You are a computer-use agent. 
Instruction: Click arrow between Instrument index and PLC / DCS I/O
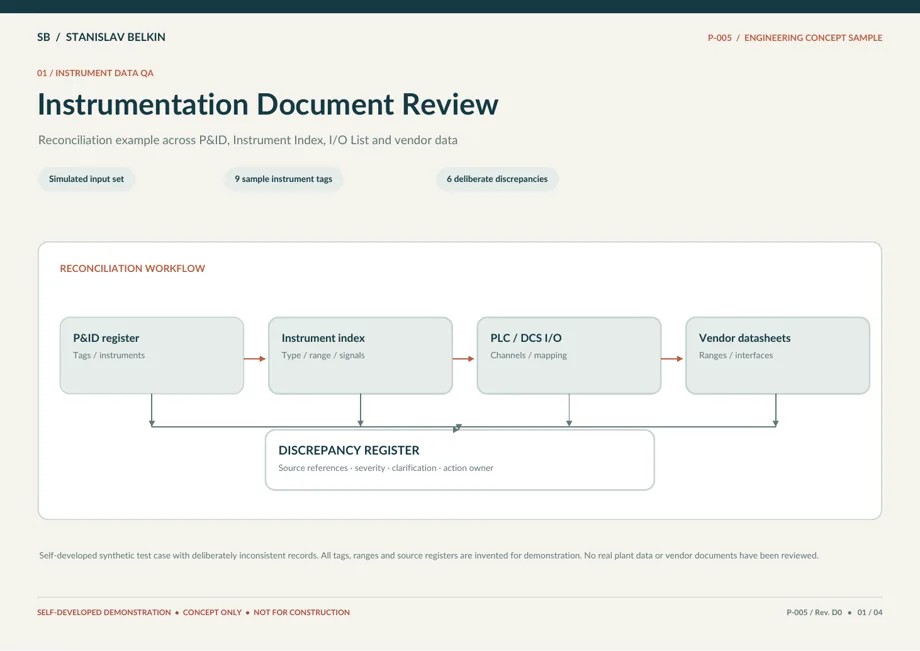(x=464, y=358)
